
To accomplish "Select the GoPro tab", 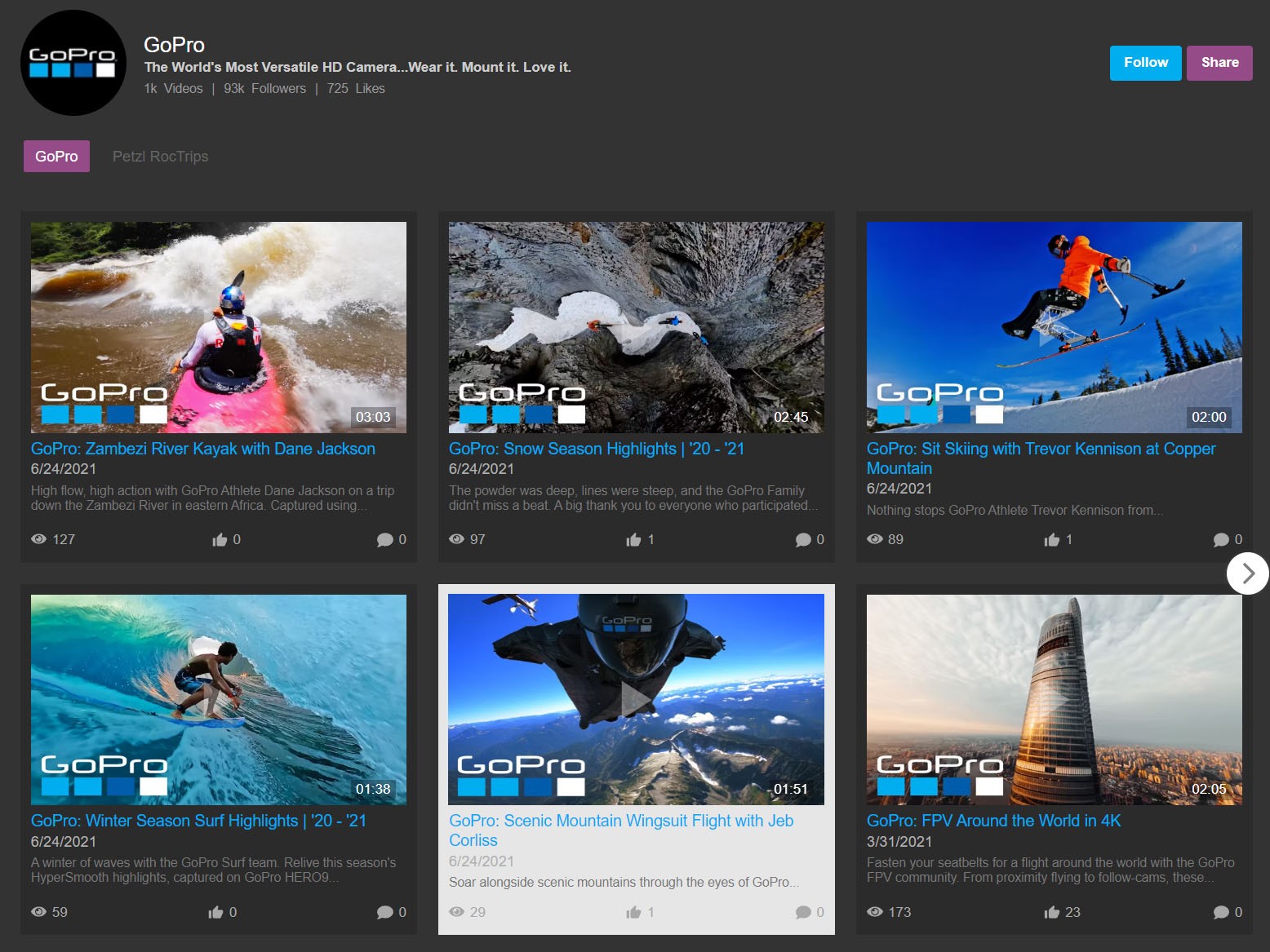I will pos(56,157).
